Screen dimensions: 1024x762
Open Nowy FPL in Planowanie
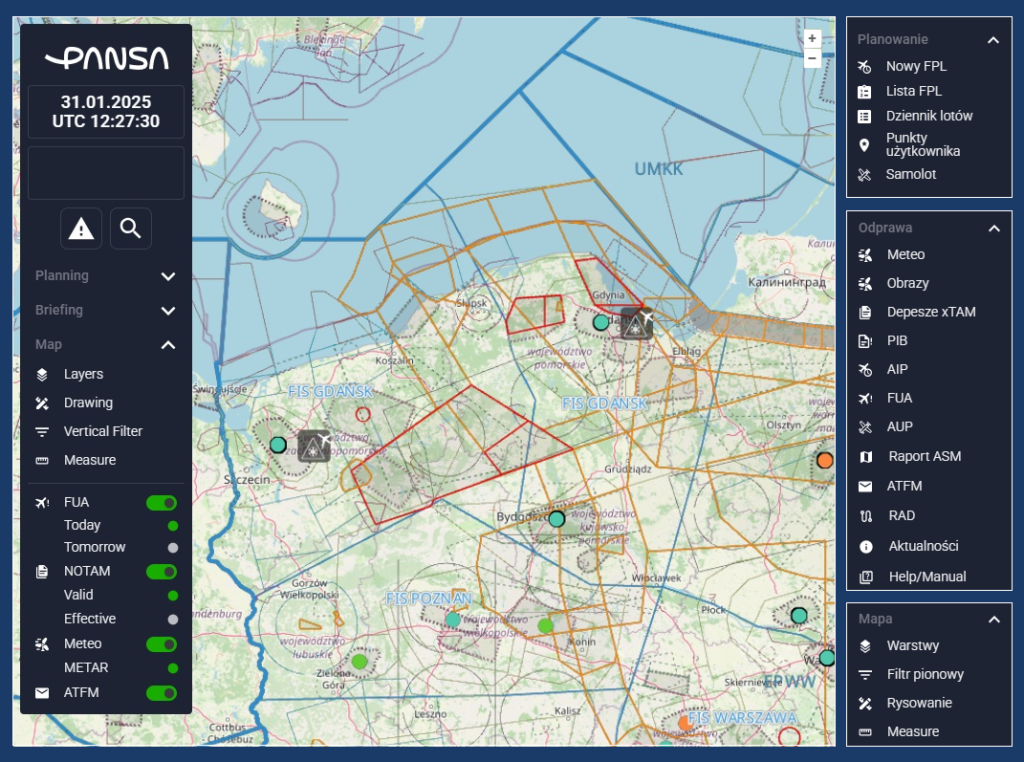[916, 67]
